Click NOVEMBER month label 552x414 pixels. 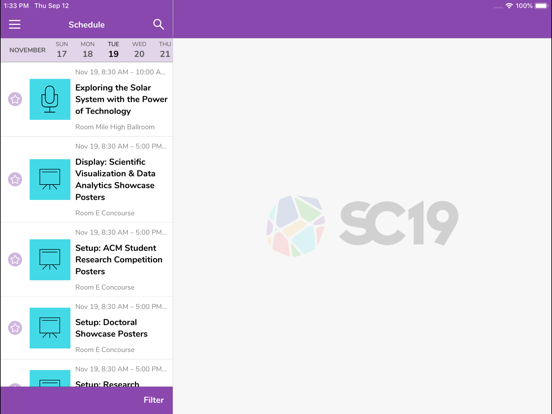coord(27,50)
